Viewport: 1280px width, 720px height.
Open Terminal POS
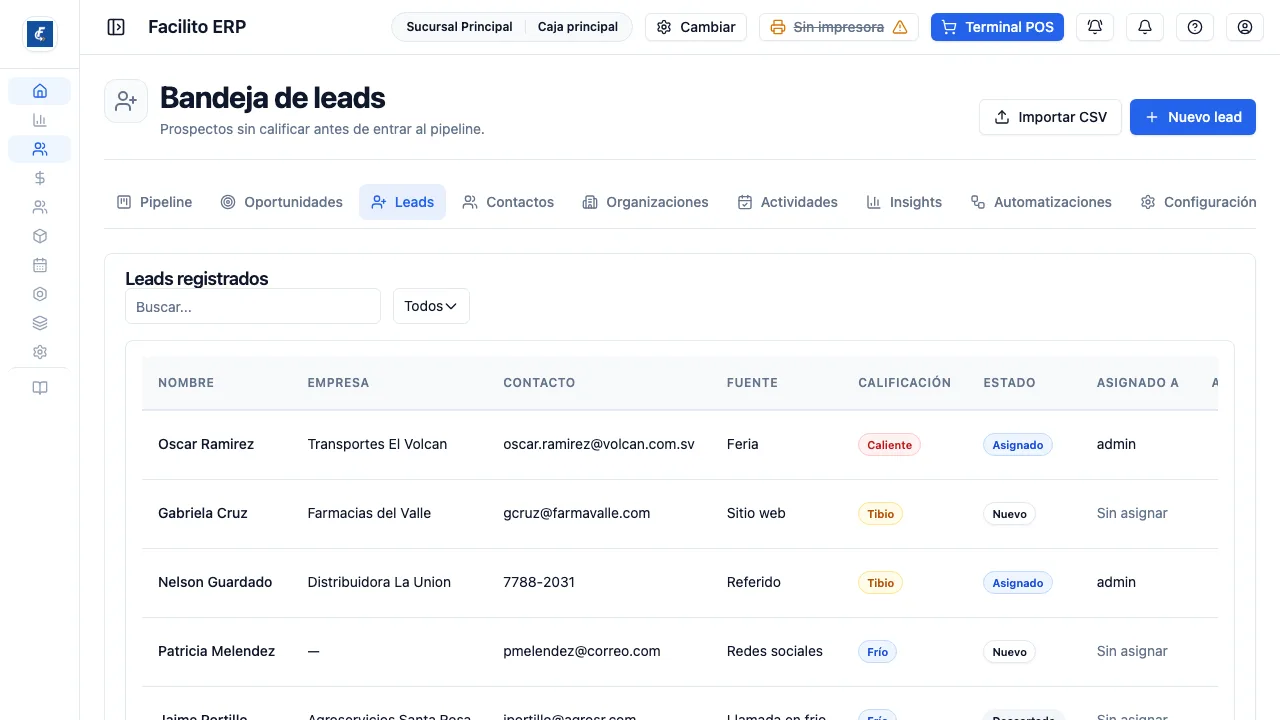(997, 27)
